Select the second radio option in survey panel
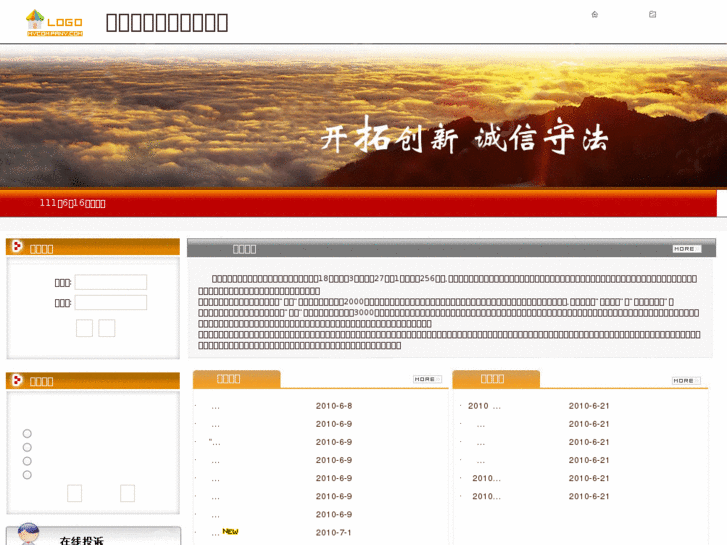Viewport: 727px width, 545px height. (27, 447)
